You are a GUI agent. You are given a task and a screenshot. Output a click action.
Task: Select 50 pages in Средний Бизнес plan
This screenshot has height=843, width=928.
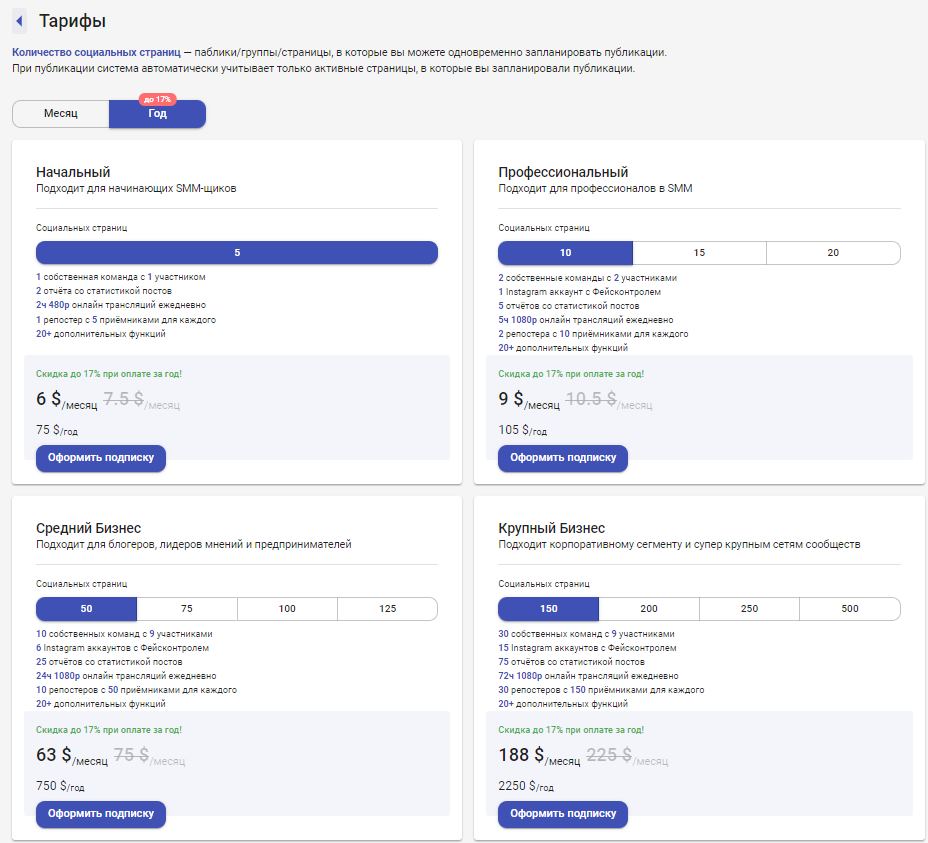[86, 609]
